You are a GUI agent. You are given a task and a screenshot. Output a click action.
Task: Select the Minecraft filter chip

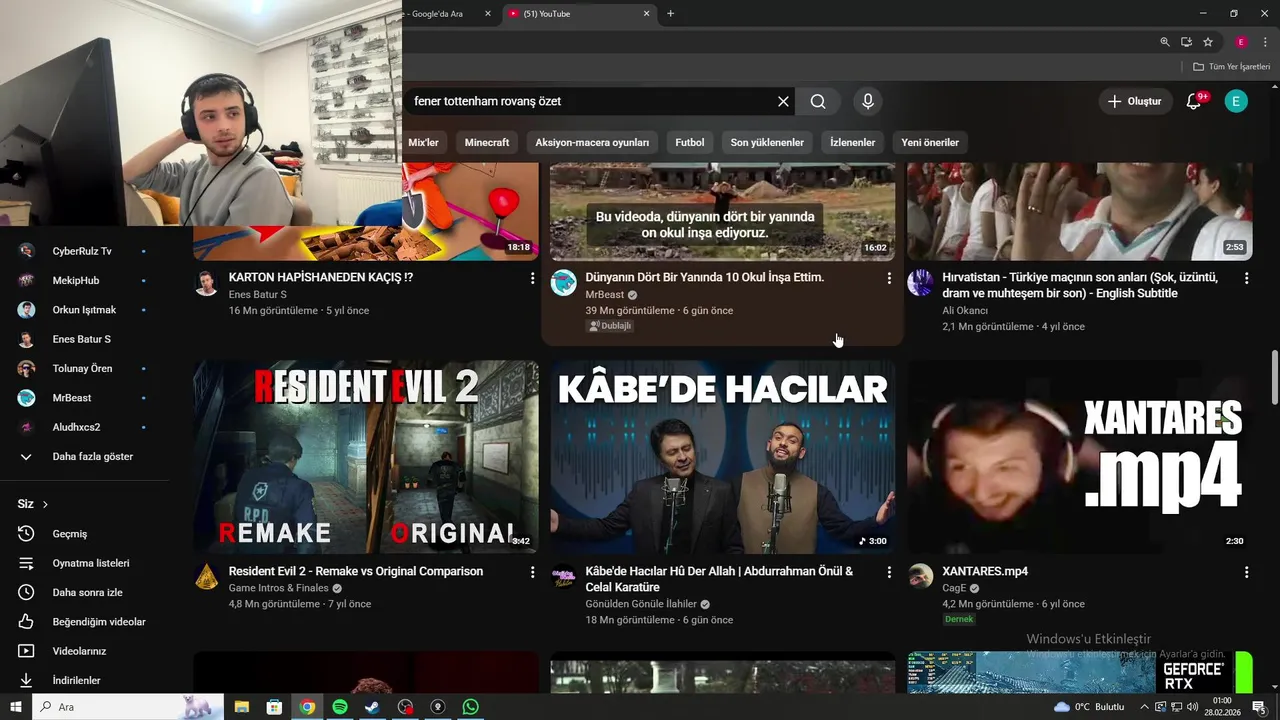pyautogui.click(x=487, y=142)
